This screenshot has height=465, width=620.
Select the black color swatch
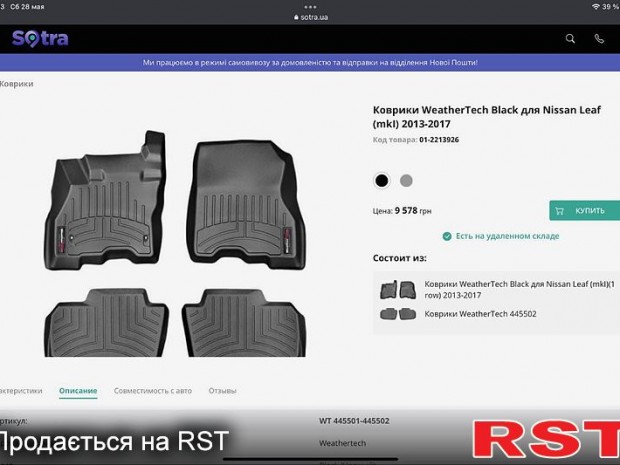[382, 181]
